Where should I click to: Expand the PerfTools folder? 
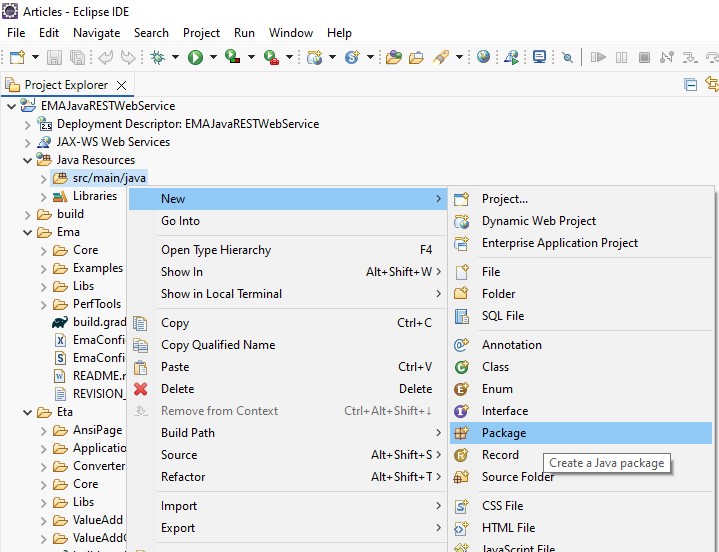coord(44,304)
